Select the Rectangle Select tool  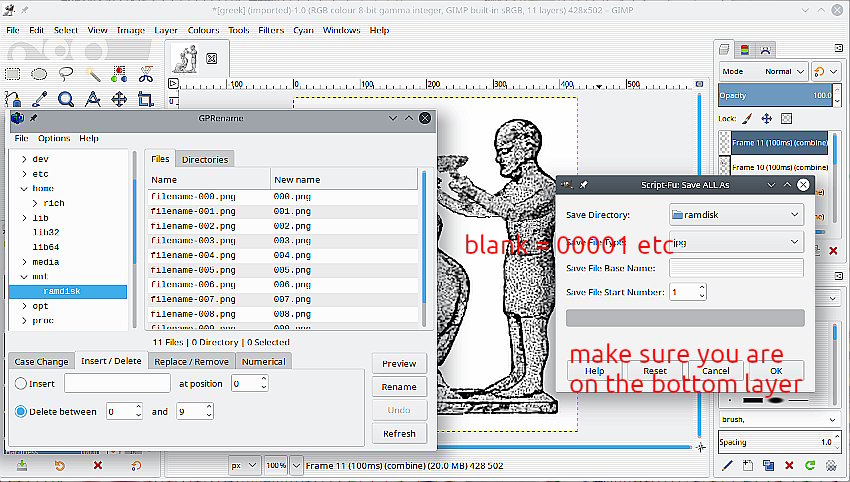12,74
